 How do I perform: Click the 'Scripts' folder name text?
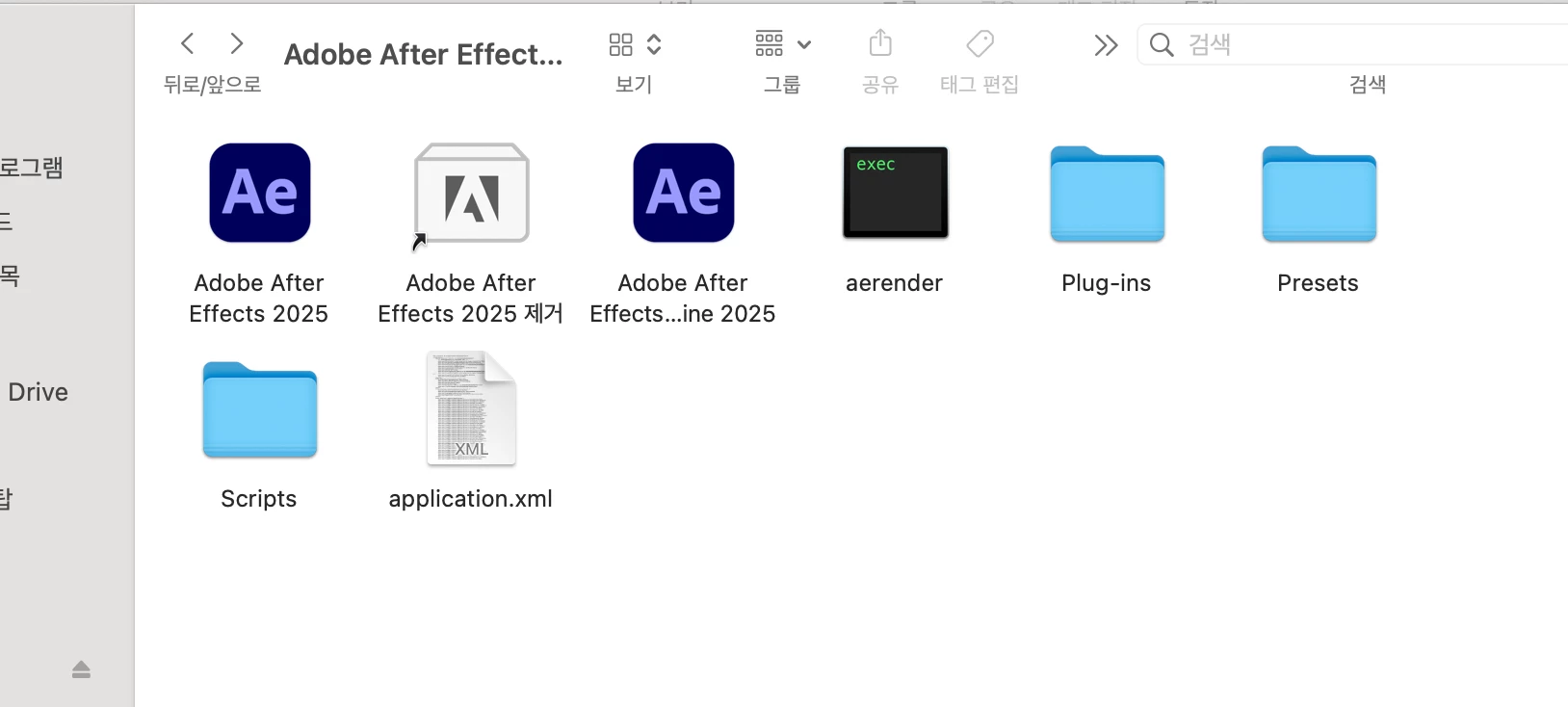pyautogui.click(x=259, y=499)
